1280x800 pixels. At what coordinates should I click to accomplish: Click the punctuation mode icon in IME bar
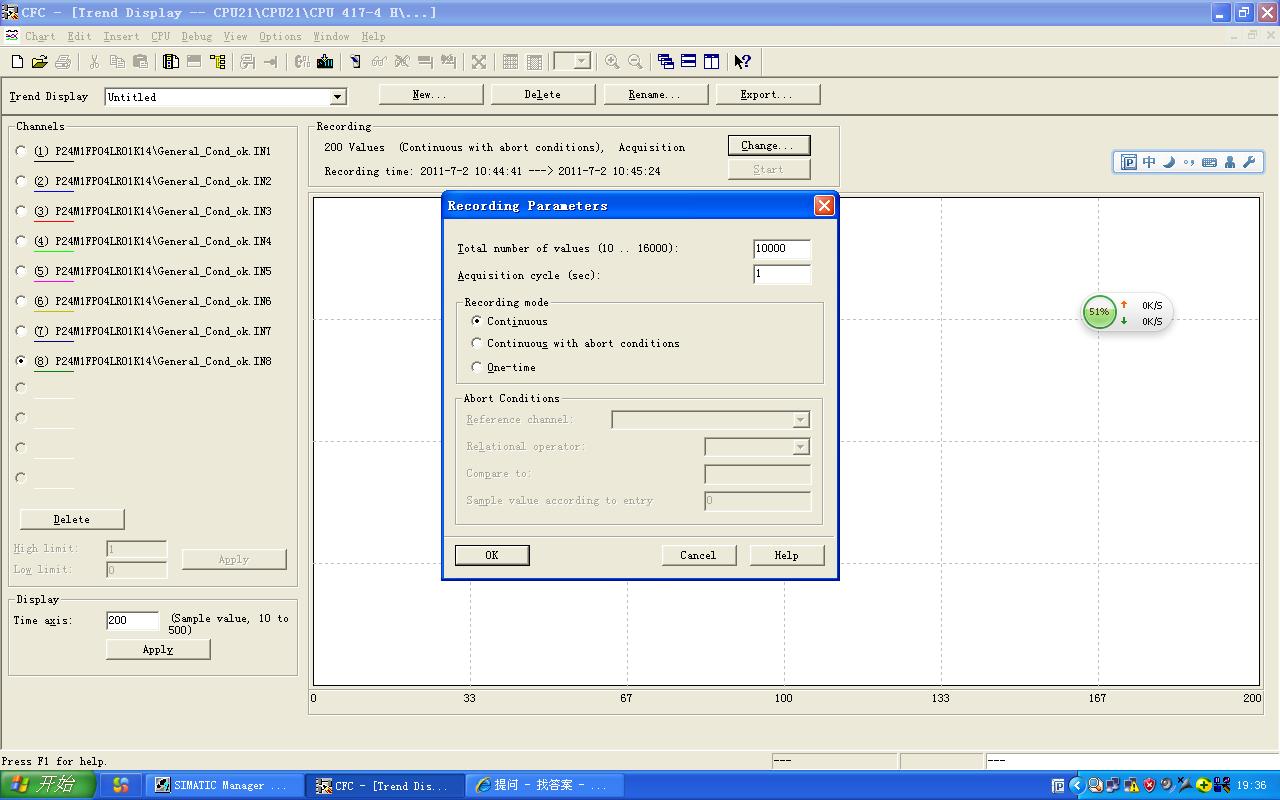(x=1189, y=162)
